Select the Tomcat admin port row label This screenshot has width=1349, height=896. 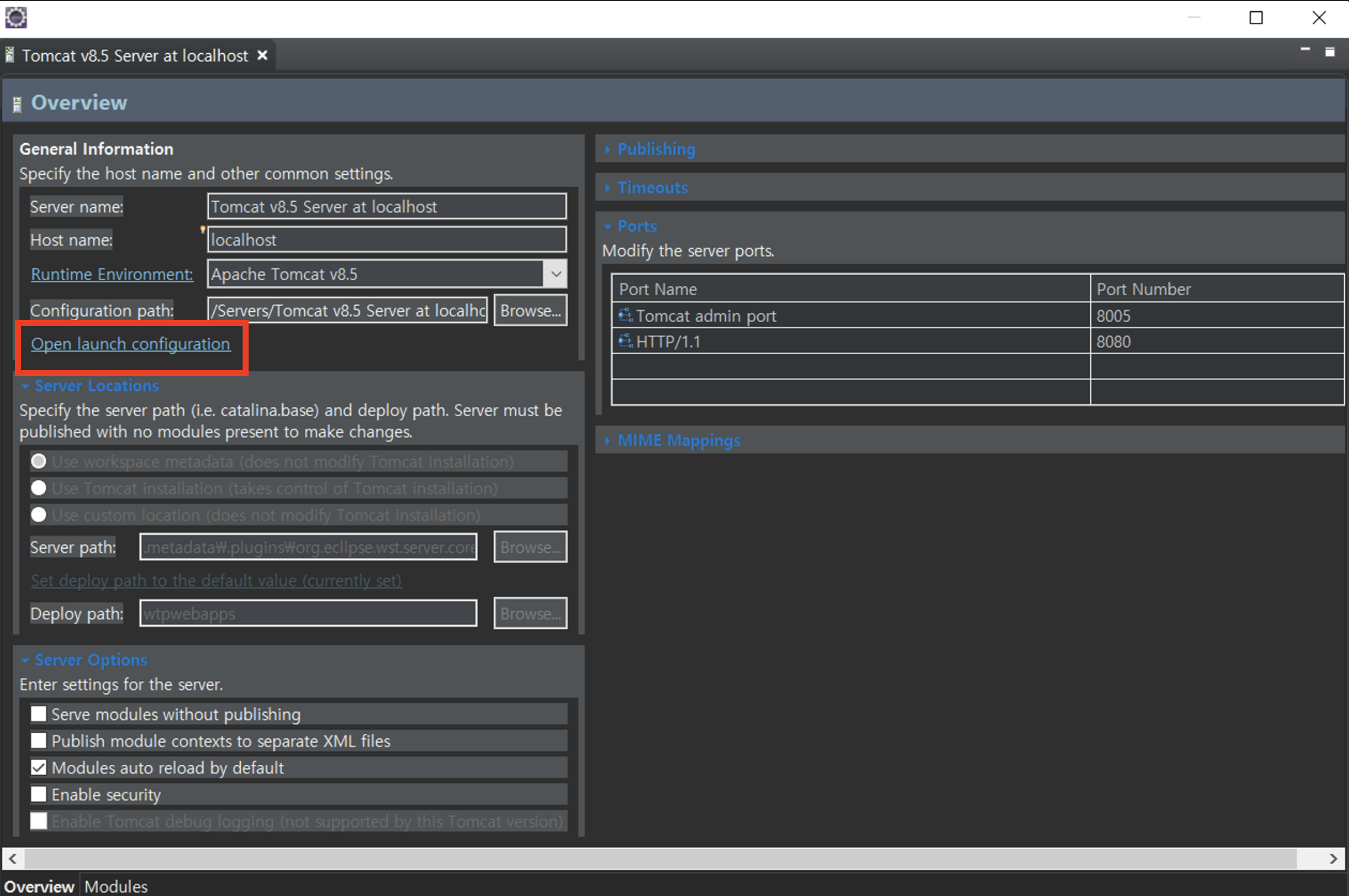[706, 316]
